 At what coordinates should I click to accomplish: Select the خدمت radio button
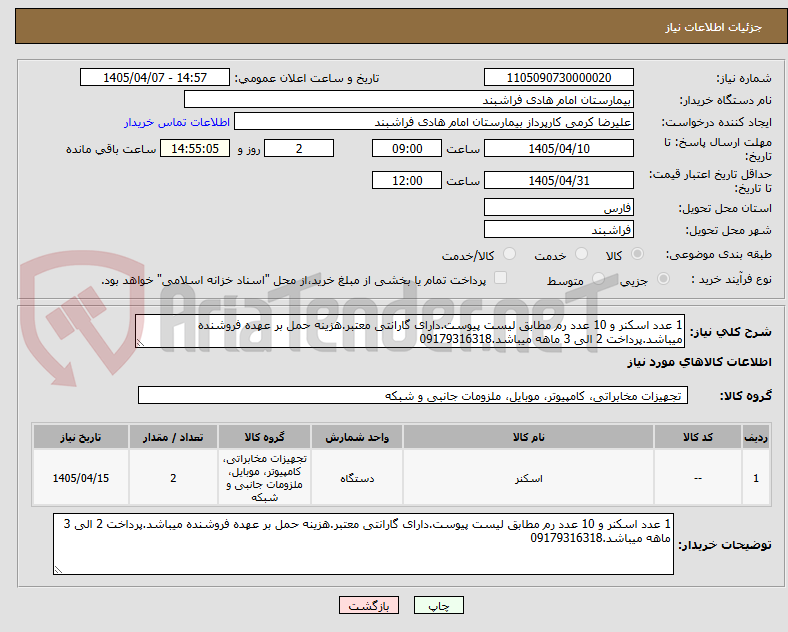581,254
